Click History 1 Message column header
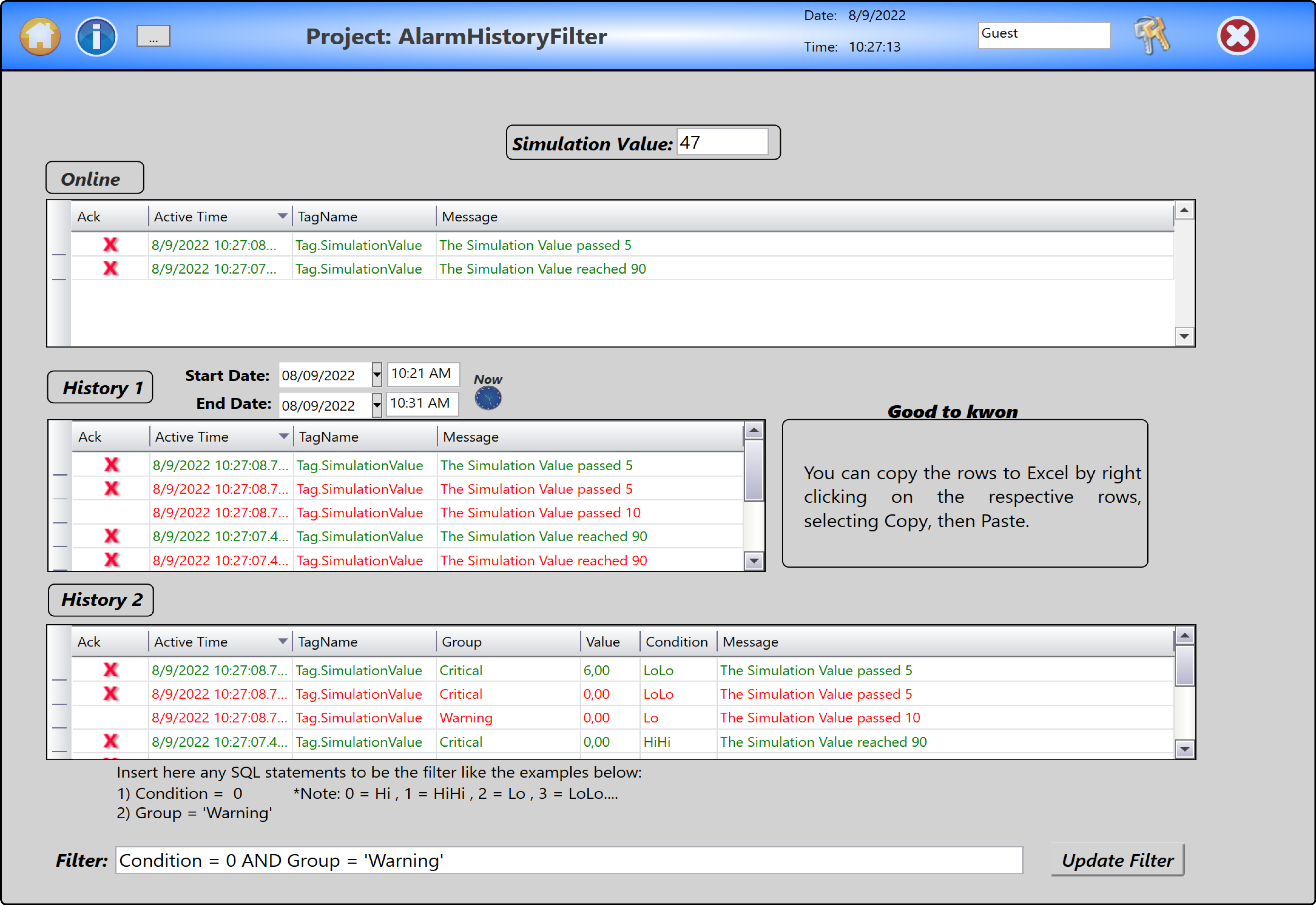1316x905 pixels. pyautogui.click(x=590, y=437)
